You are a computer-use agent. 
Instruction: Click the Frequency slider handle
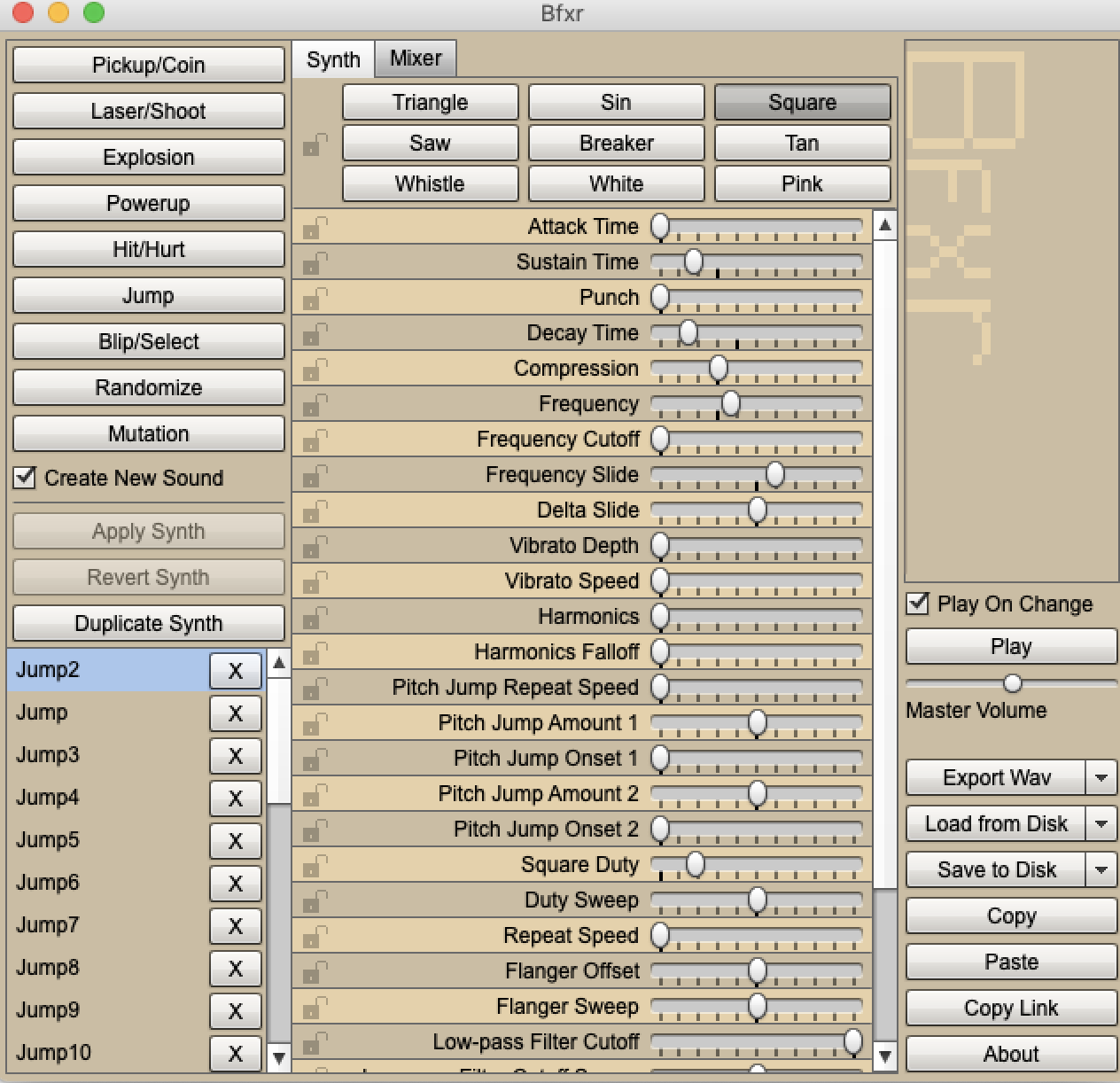tap(730, 404)
